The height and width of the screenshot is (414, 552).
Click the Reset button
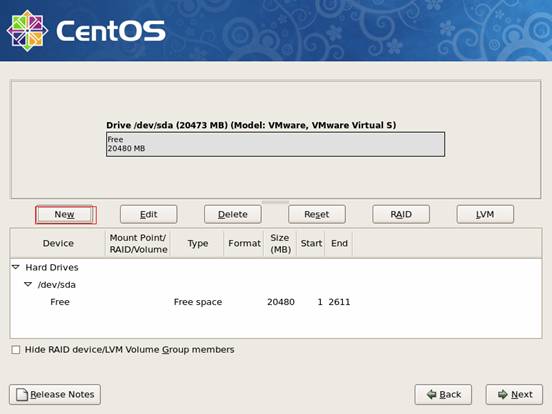317,214
